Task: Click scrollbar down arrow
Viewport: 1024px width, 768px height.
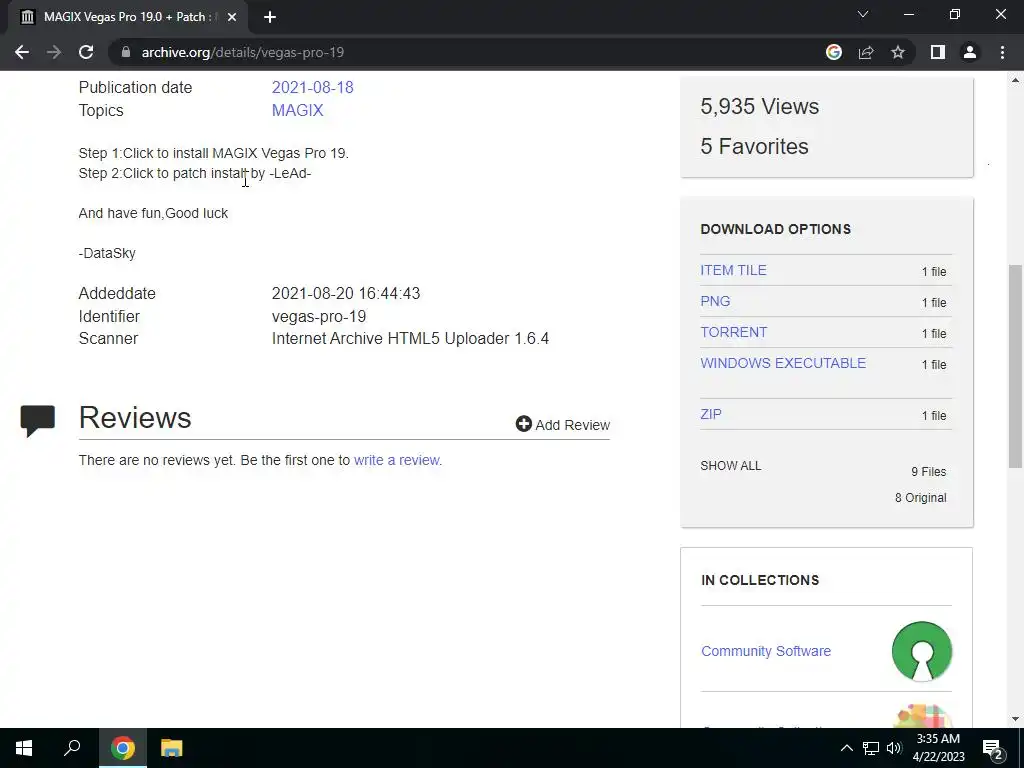Action: coord(1015,719)
